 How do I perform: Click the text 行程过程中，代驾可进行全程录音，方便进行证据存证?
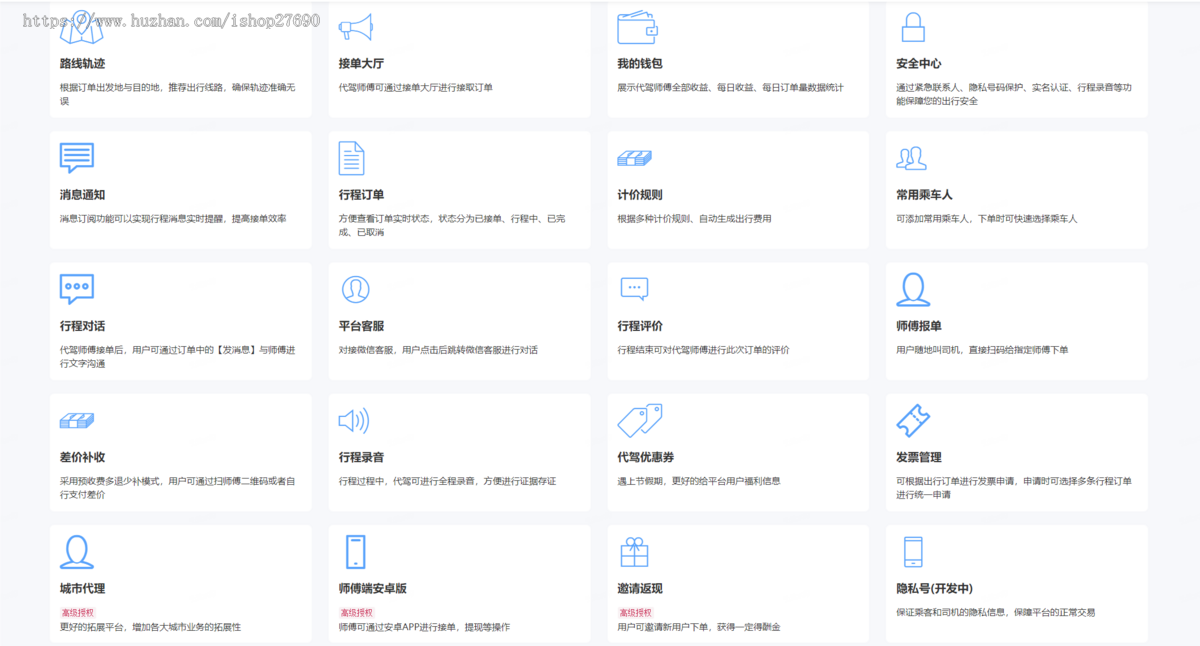coord(447,481)
